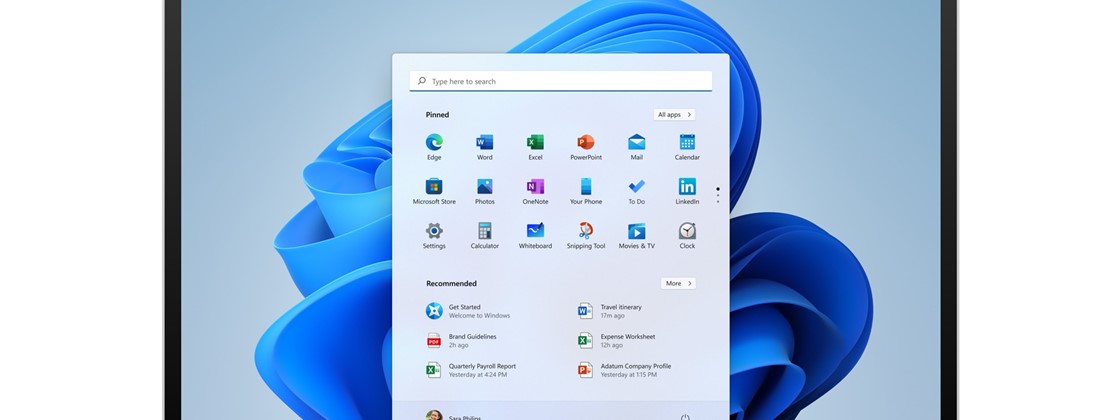Screen dimensions: 1120x420
Task: Launch the Calculator app
Action: (x=484, y=235)
